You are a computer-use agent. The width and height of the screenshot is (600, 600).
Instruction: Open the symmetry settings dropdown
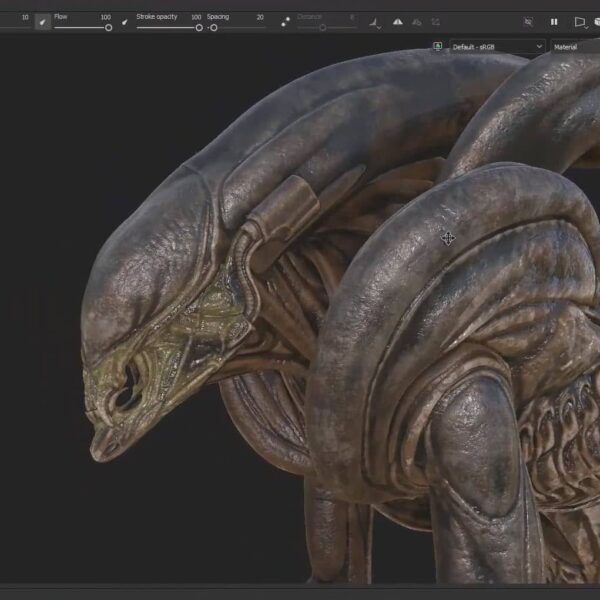click(375, 21)
